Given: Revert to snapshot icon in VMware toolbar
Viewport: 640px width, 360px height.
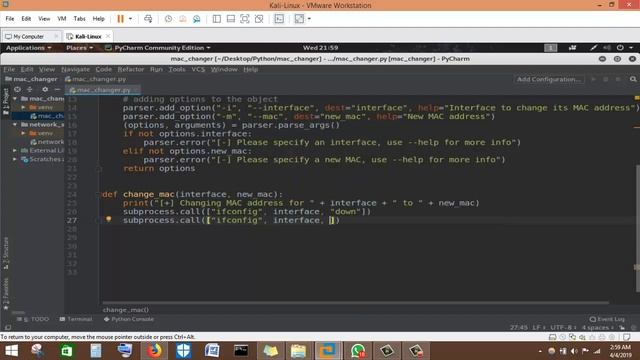Looking at the screenshot, I should pos(182,19).
